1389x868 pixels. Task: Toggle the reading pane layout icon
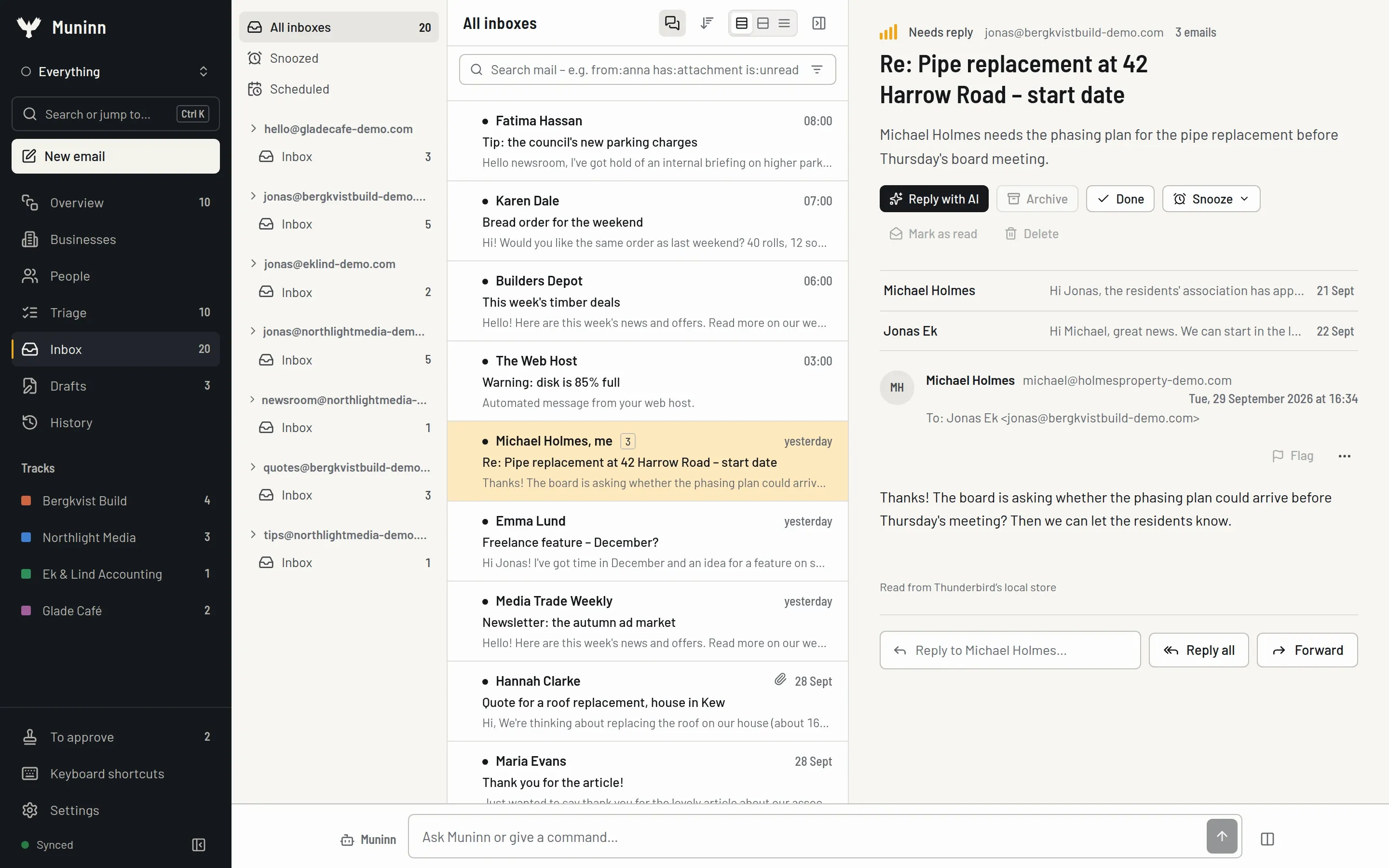pyautogui.click(x=819, y=24)
